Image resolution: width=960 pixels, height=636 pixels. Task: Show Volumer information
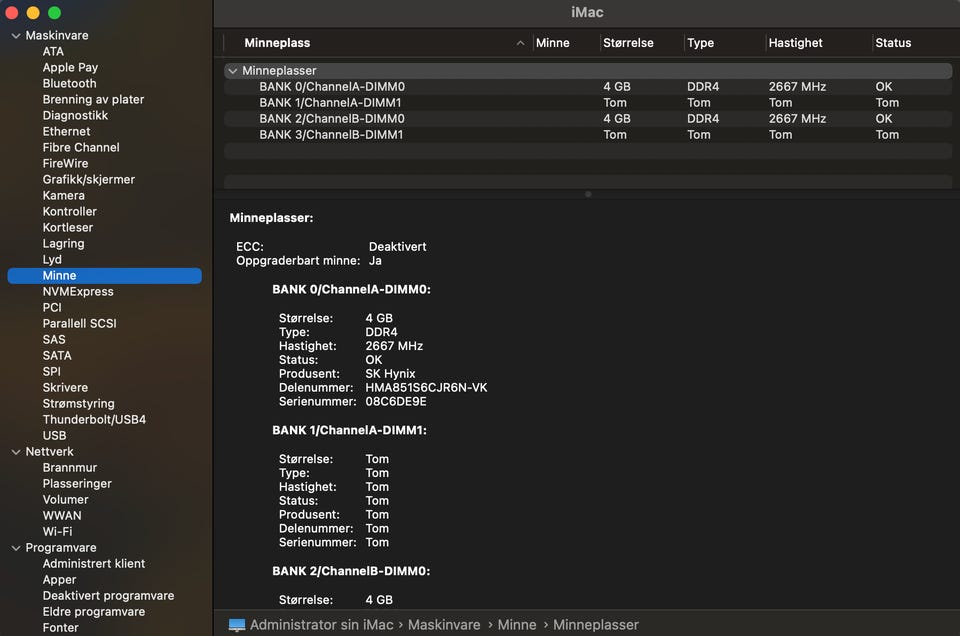coord(66,499)
